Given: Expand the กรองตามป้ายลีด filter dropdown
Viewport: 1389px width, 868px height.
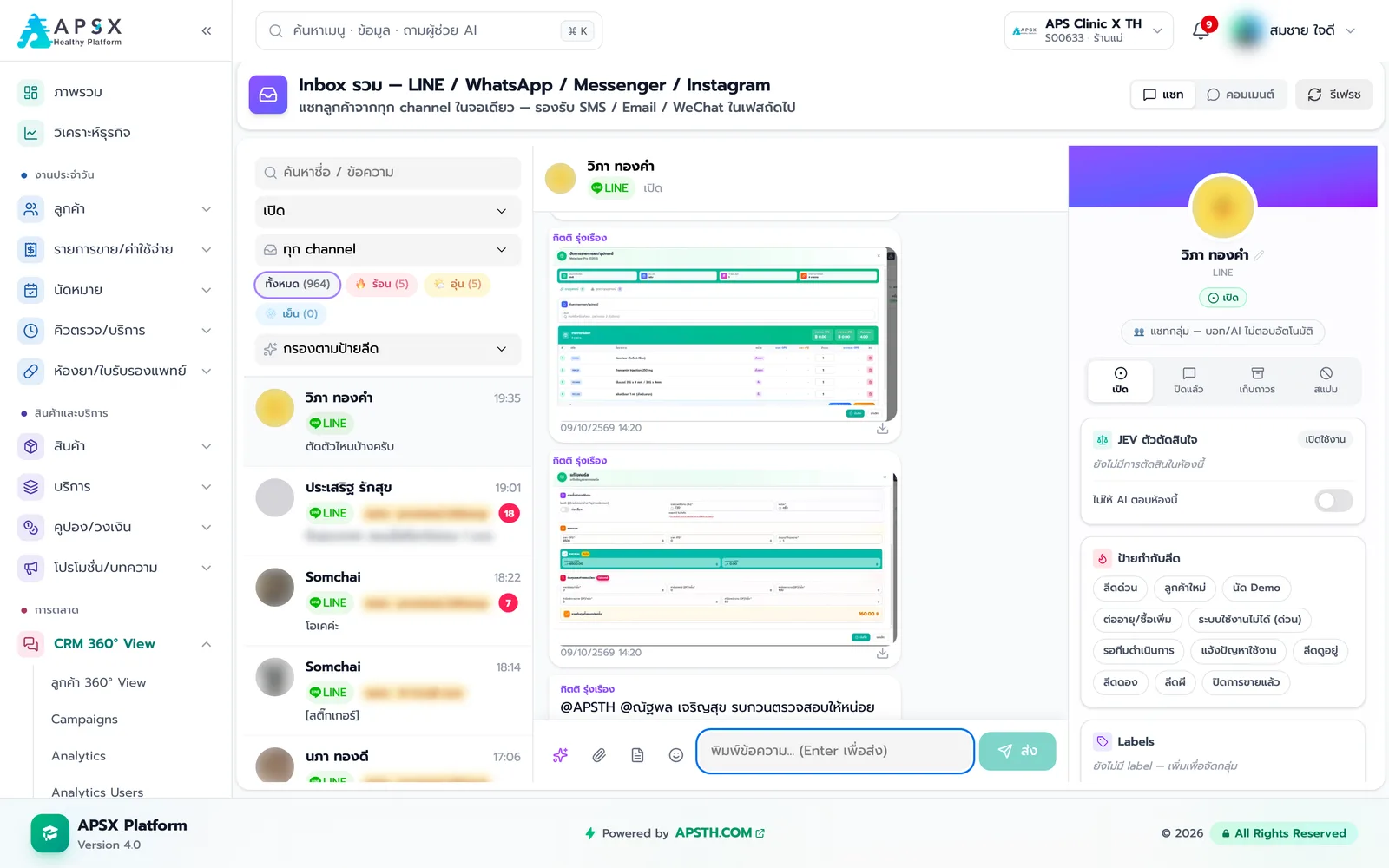Looking at the screenshot, I should pyautogui.click(x=388, y=349).
